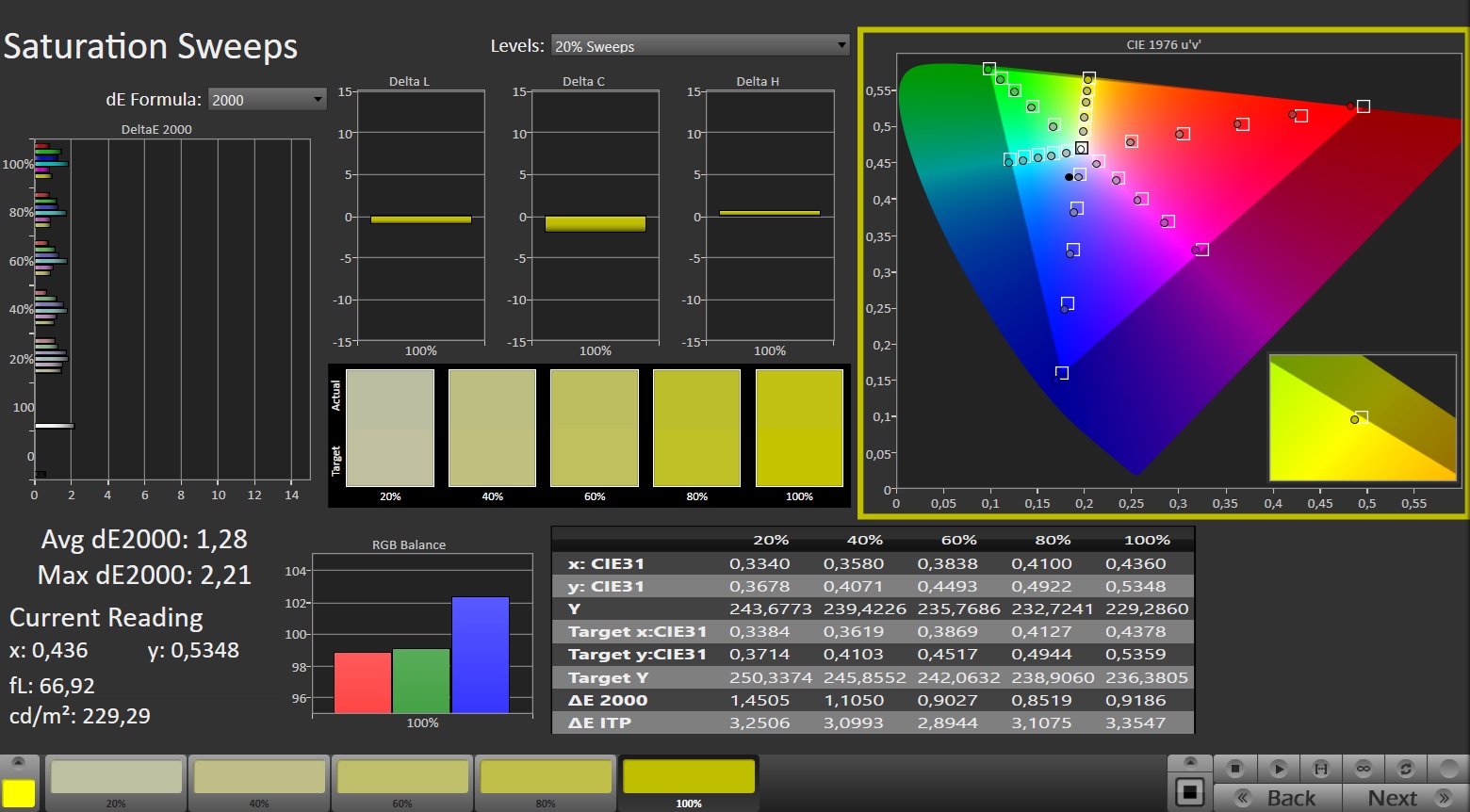Click the blank round button right of refresh
The width and height of the screenshot is (1470, 812).
(1448, 769)
